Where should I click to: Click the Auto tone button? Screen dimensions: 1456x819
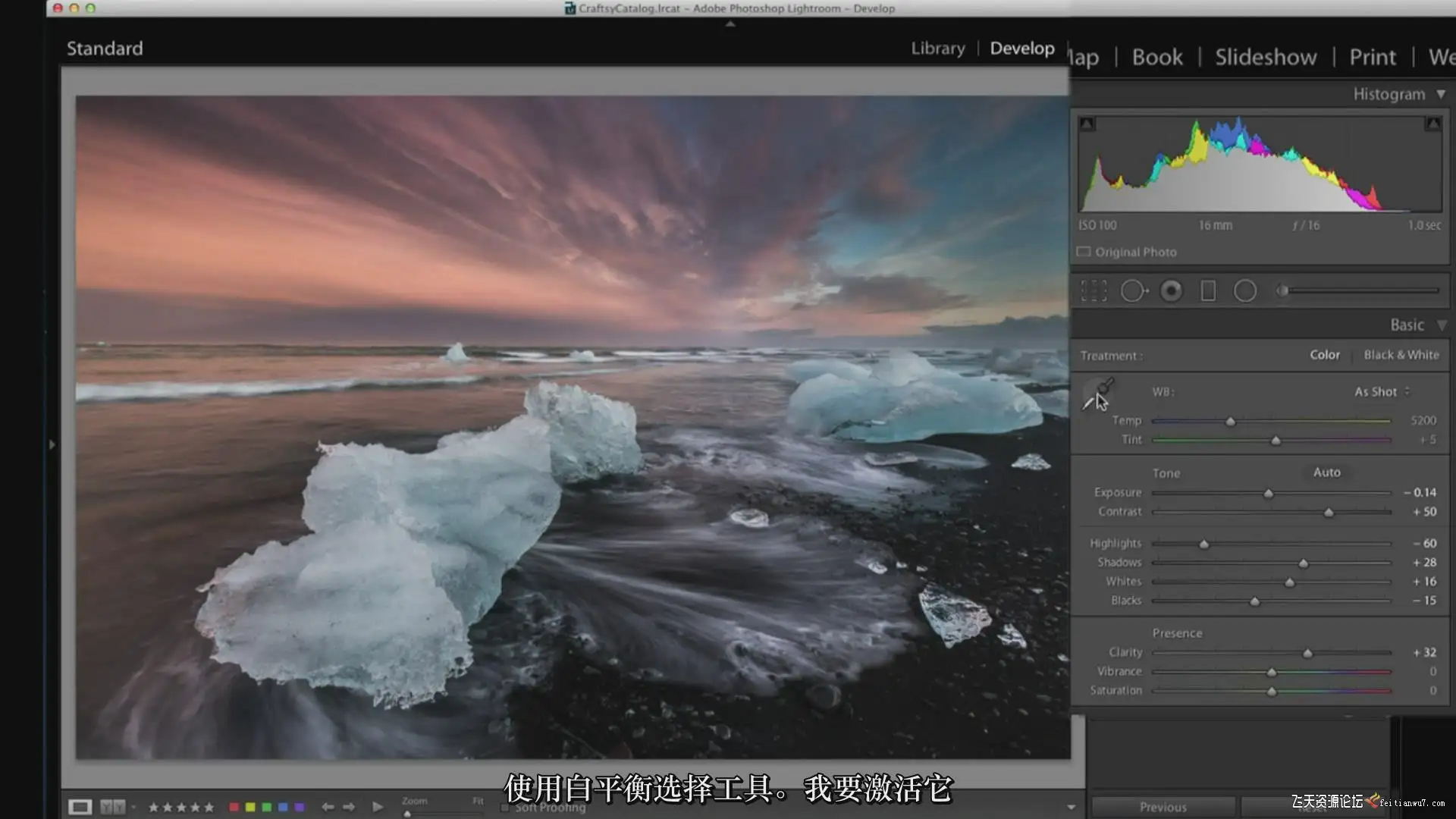tap(1326, 472)
